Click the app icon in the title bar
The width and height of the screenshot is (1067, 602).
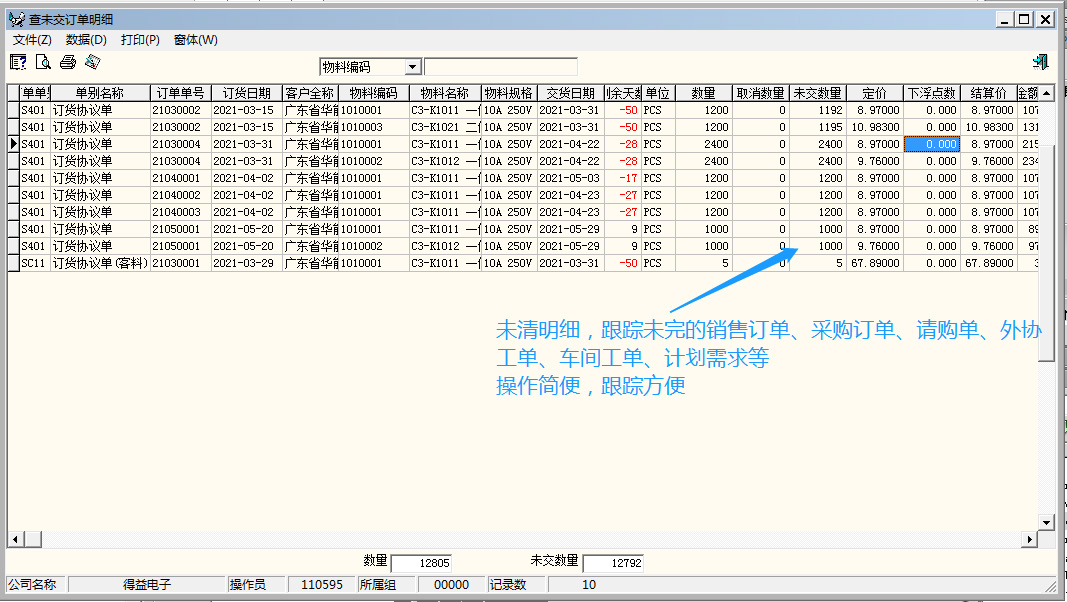pyautogui.click(x=16, y=19)
